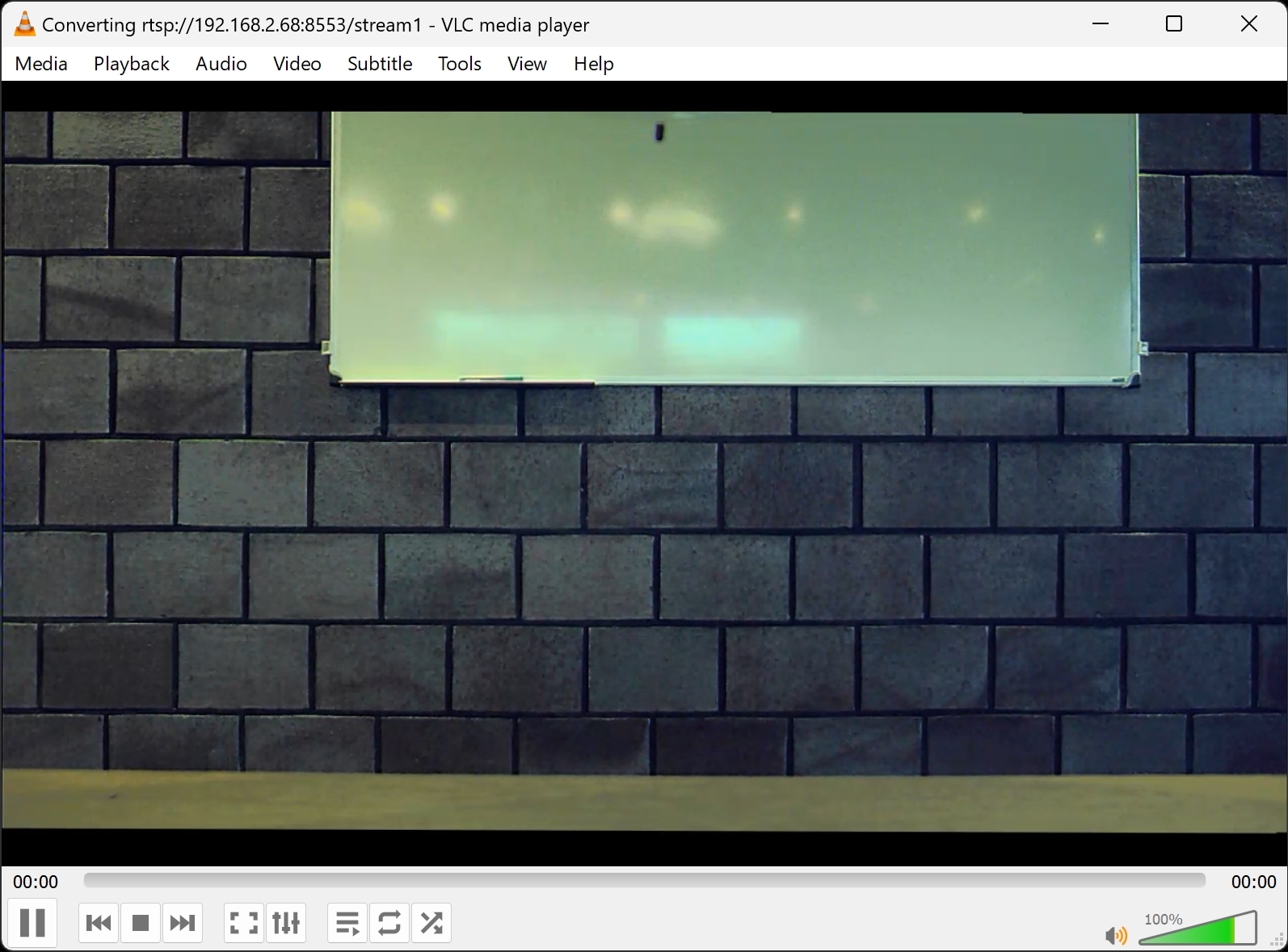Viewport: 1288px width, 952px height.
Task: Toggle fullscreen video mode
Action: click(x=243, y=923)
